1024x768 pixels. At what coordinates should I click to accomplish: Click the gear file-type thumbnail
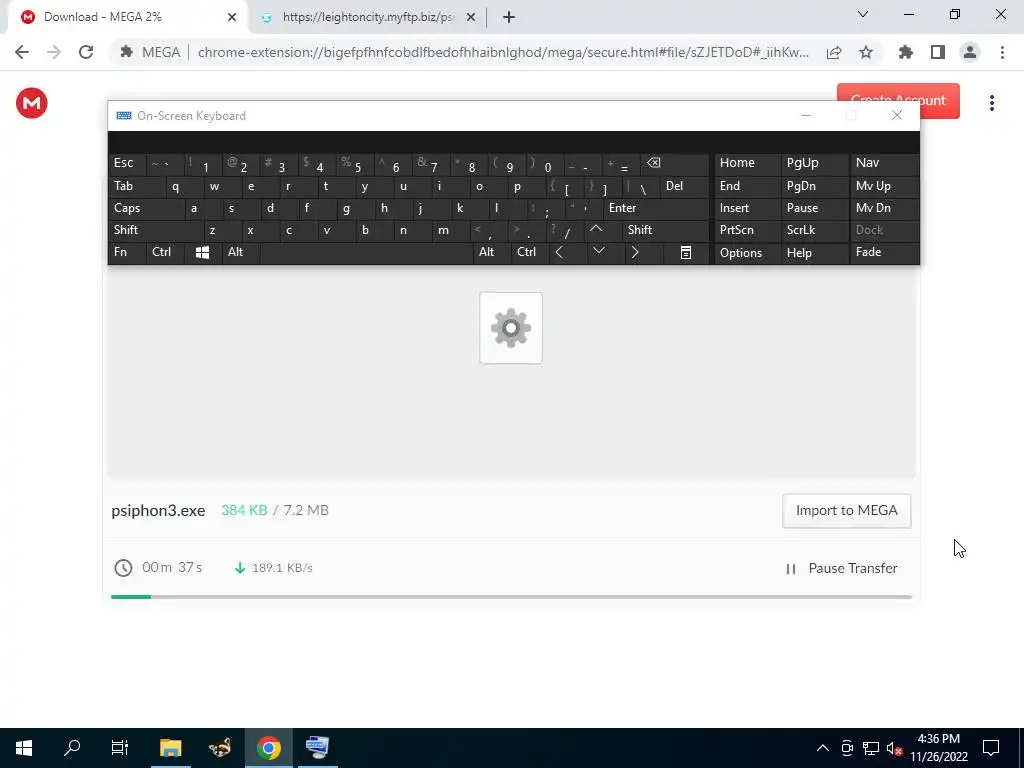click(x=511, y=328)
